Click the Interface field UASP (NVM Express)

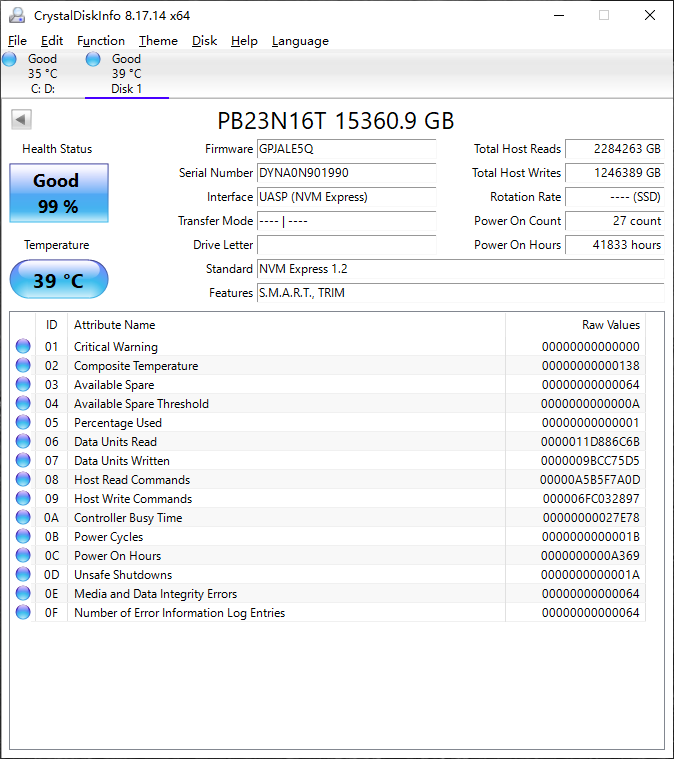(x=346, y=197)
